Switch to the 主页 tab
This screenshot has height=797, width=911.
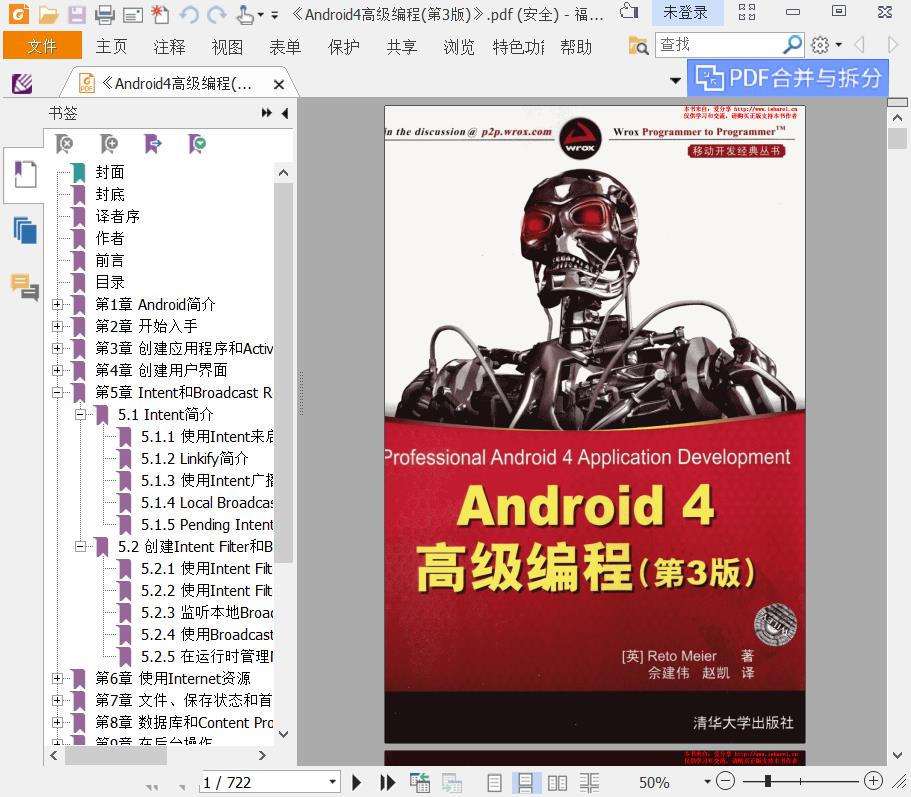coord(111,46)
